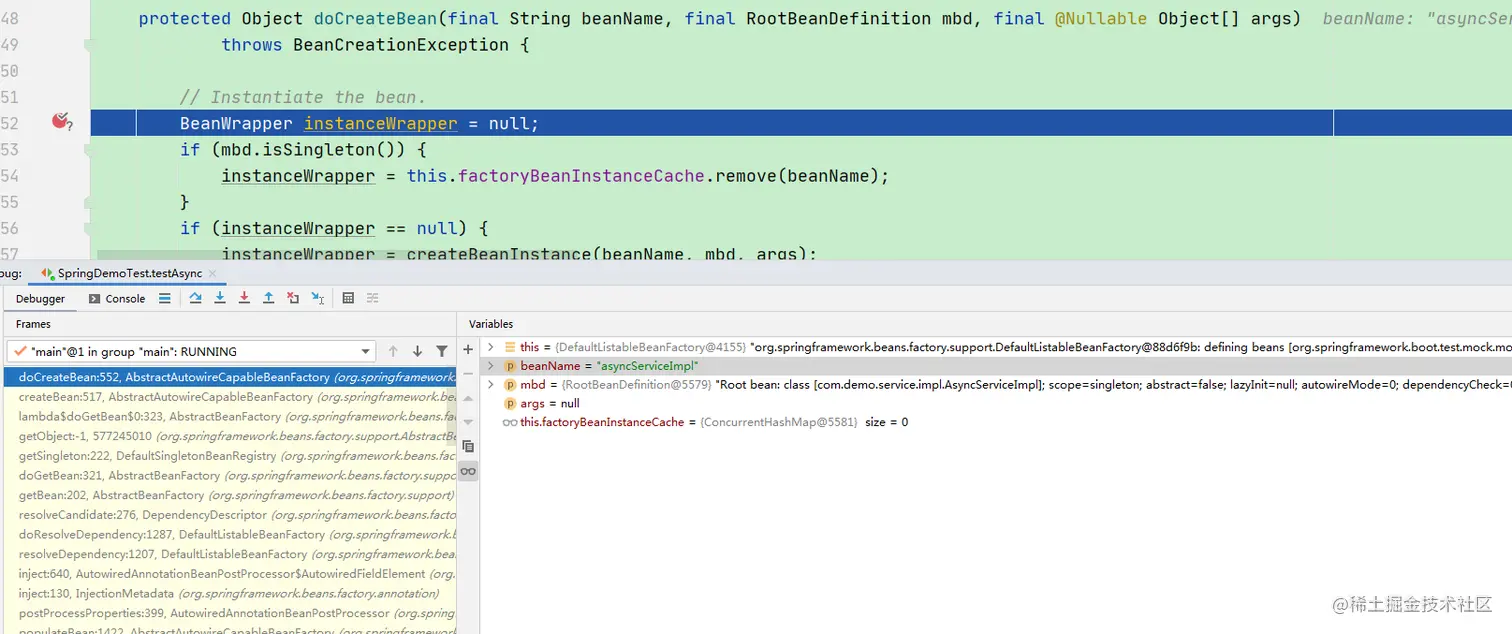Click the Variables panel header
Screen dimensions: 1512x634
pos(491,324)
